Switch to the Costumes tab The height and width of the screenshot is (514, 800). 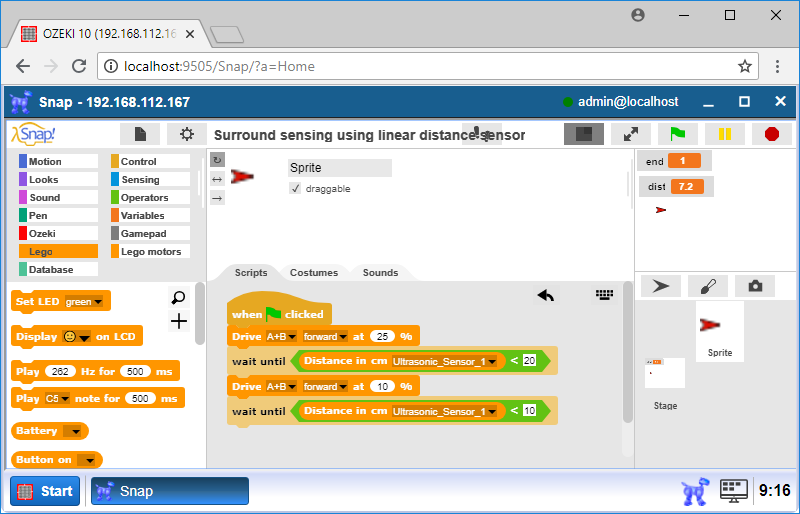314,273
